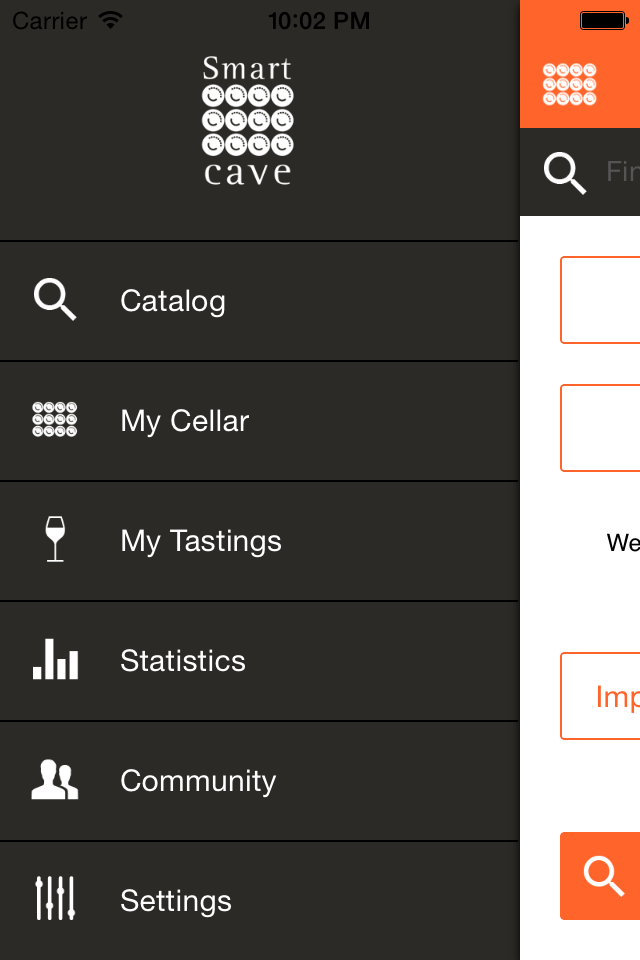The width and height of the screenshot is (640, 960).
Task: Tap the Smart Cave logo
Action: tap(247, 121)
